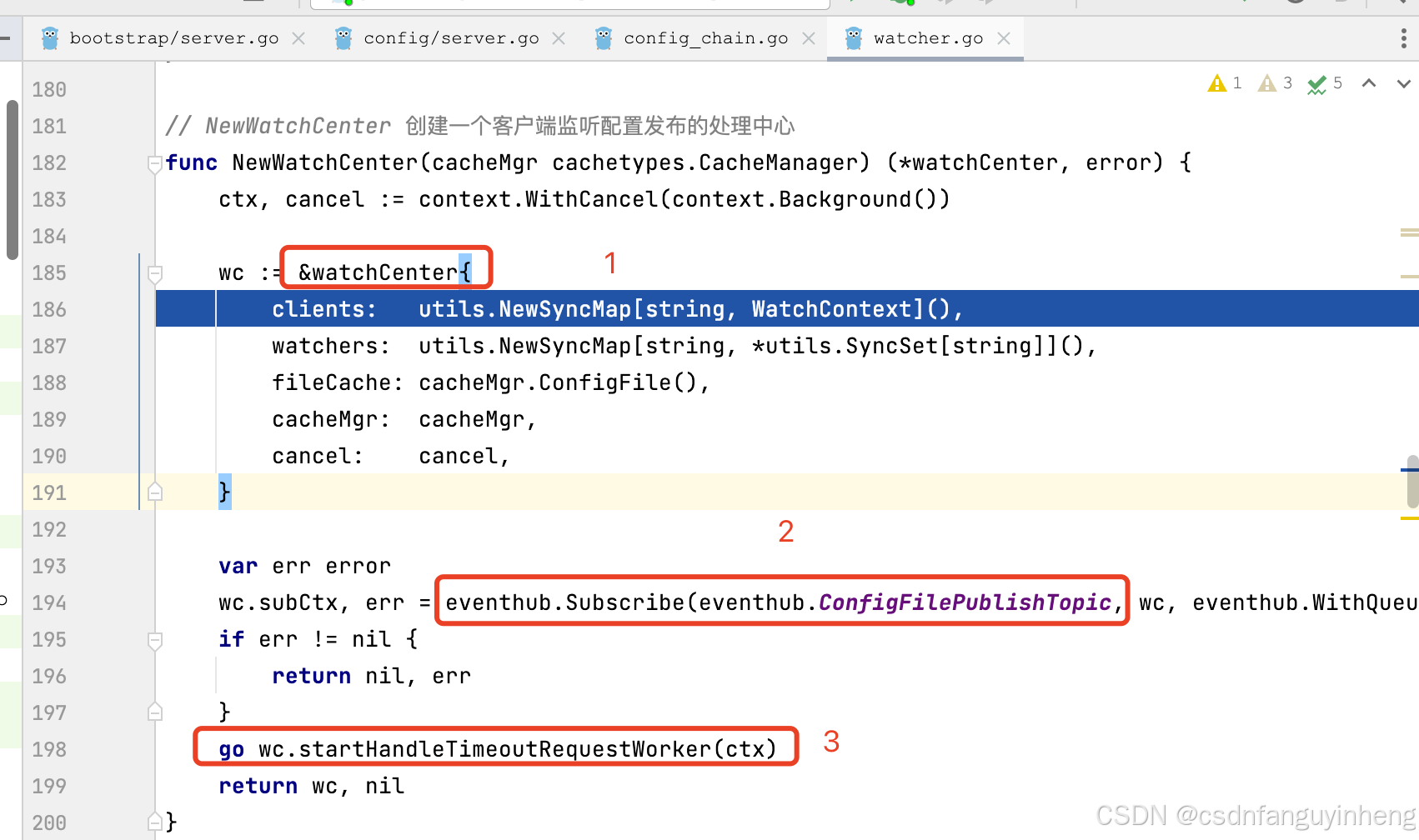Screen dimensions: 1419x840
Task: Click 'var err error' on line 193
Action: 305,566
